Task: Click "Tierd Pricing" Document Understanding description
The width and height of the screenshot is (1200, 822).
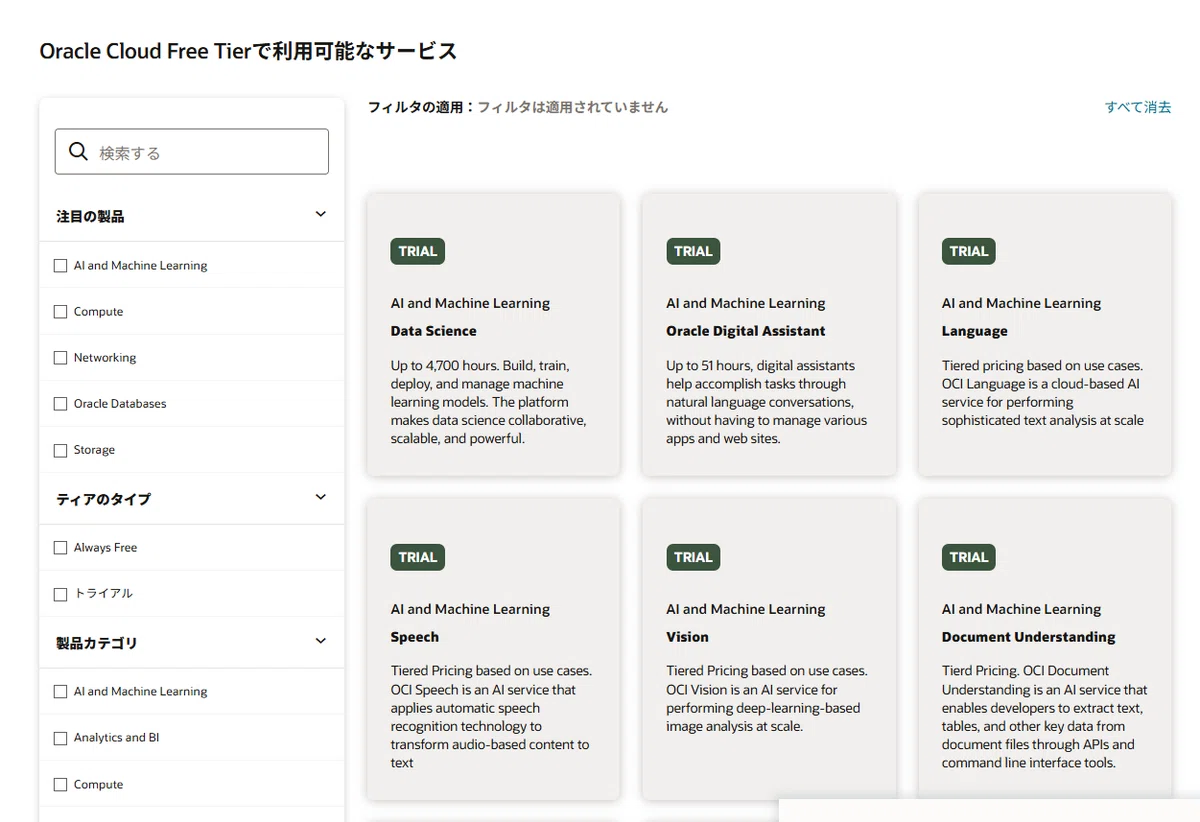Action: [1045, 717]
